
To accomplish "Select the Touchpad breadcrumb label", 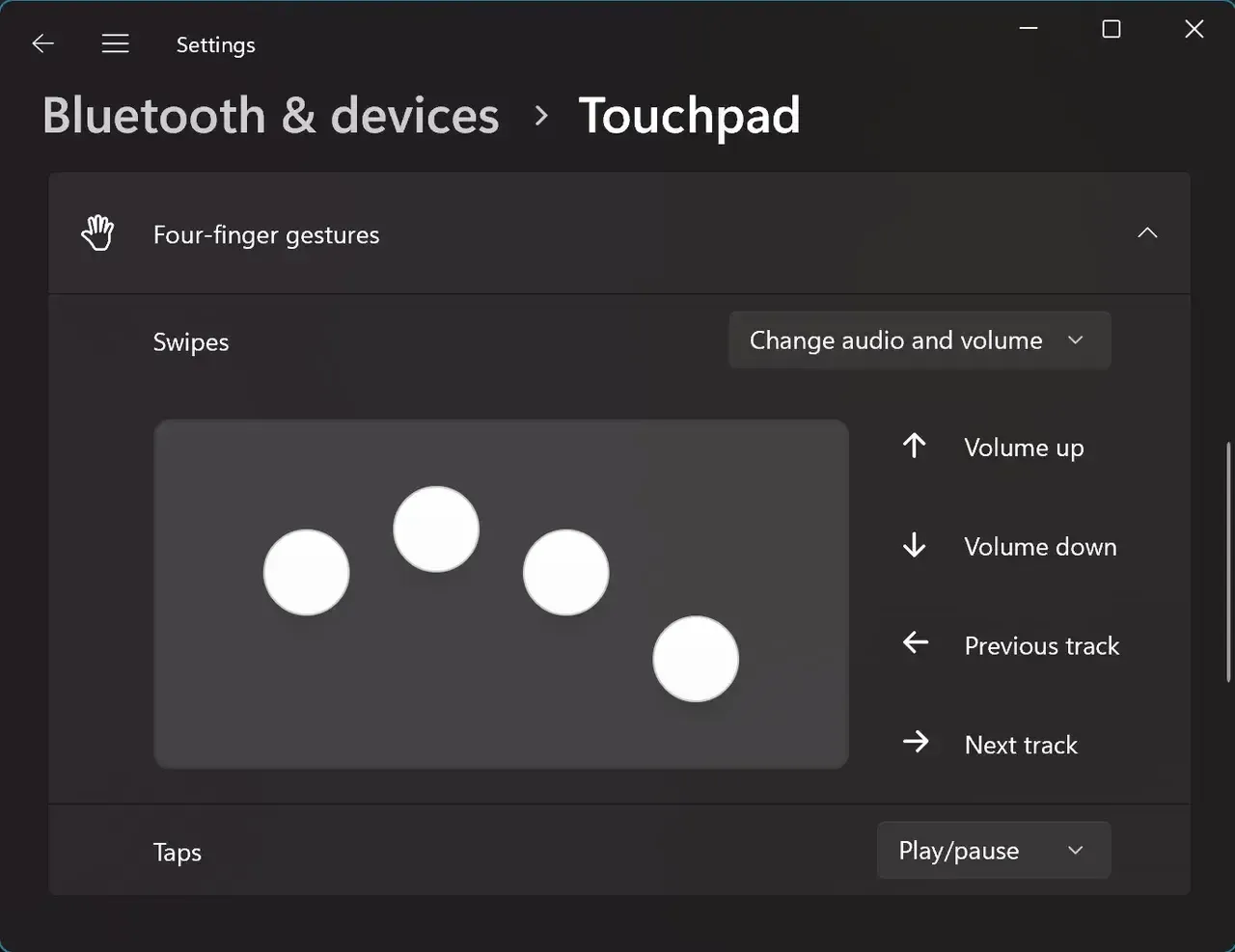I will (x=689, y=115).
